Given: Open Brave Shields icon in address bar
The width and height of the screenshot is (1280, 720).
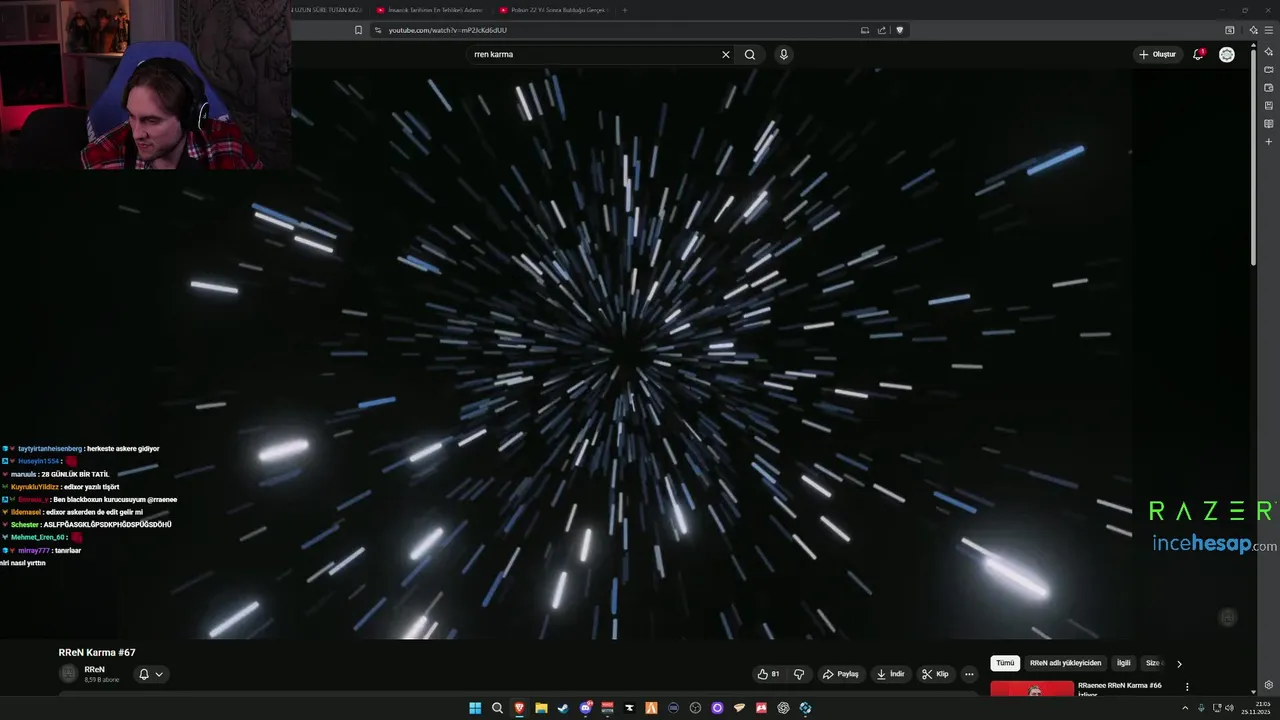Looking at the screenshot, I should 900,30.
